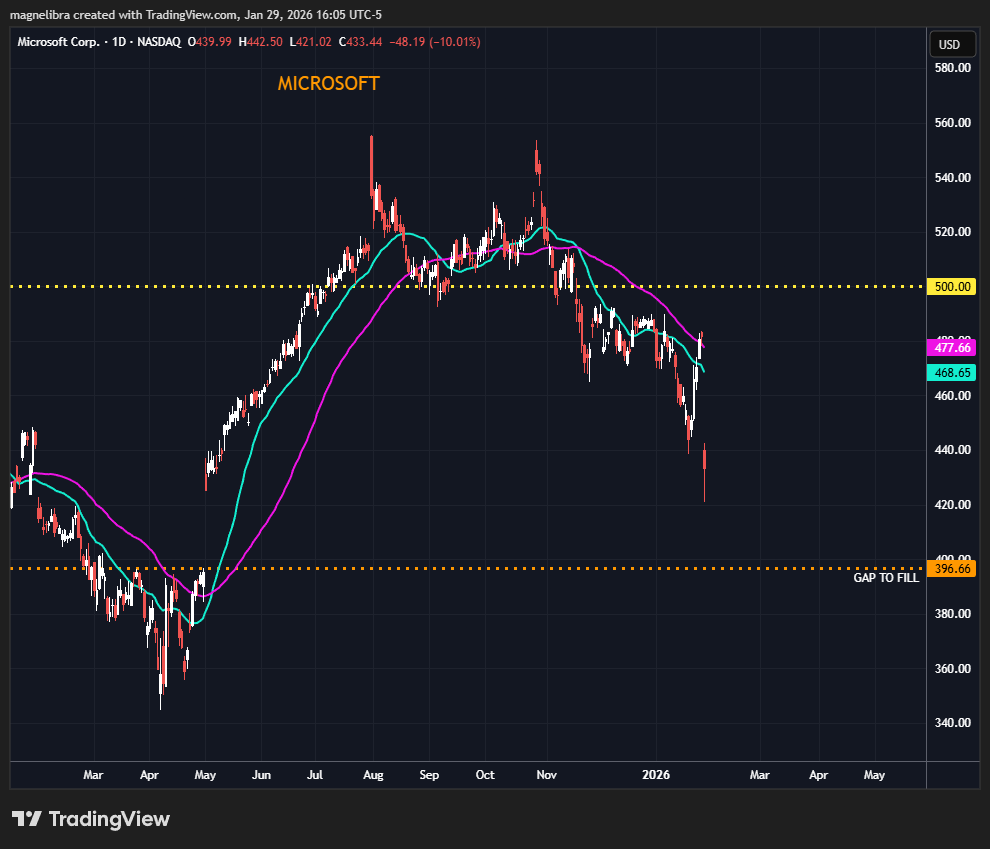This screenshot has width=990, height=849.
Task: Click the Aug label on time axis
Action: tap(373, 775)
